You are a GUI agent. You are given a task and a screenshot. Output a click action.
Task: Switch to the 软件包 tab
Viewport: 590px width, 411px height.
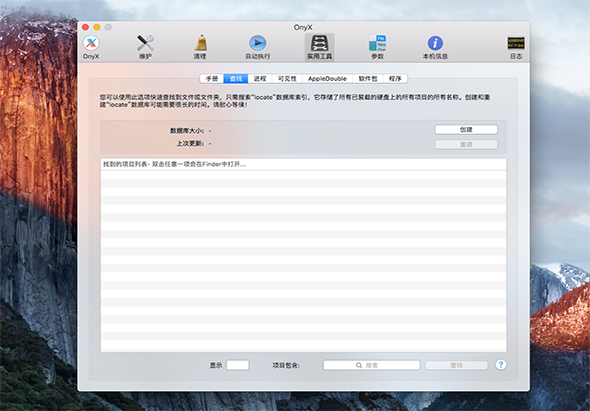[368, 78]
